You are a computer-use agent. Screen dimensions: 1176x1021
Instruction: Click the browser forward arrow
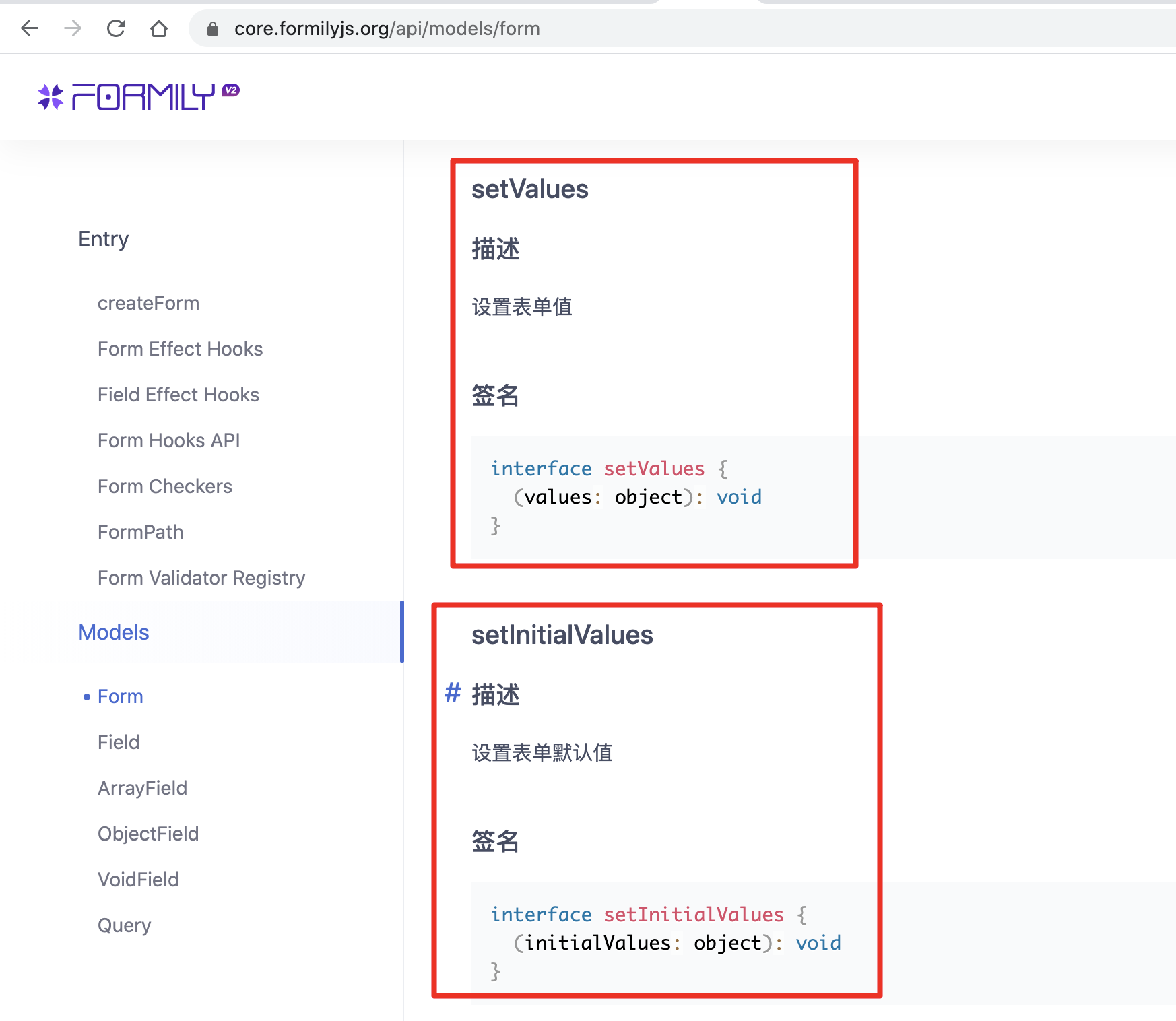(x=73, y=28)
